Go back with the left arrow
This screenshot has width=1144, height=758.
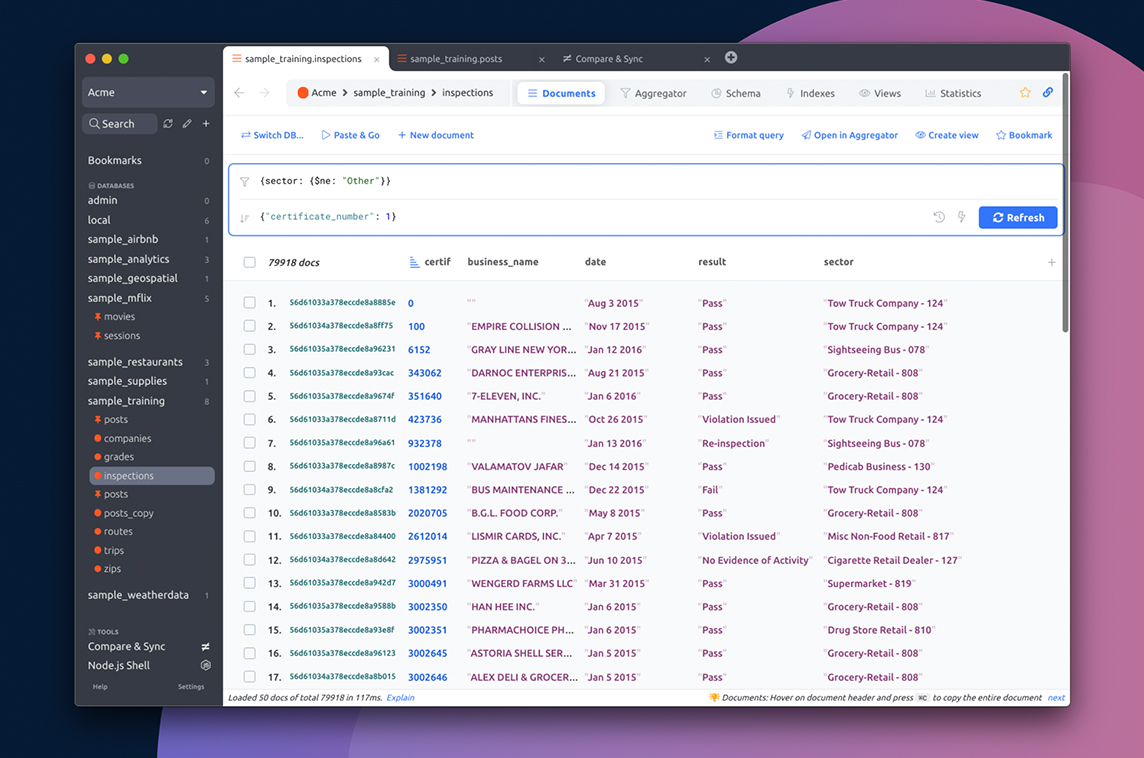click(239, 93)
